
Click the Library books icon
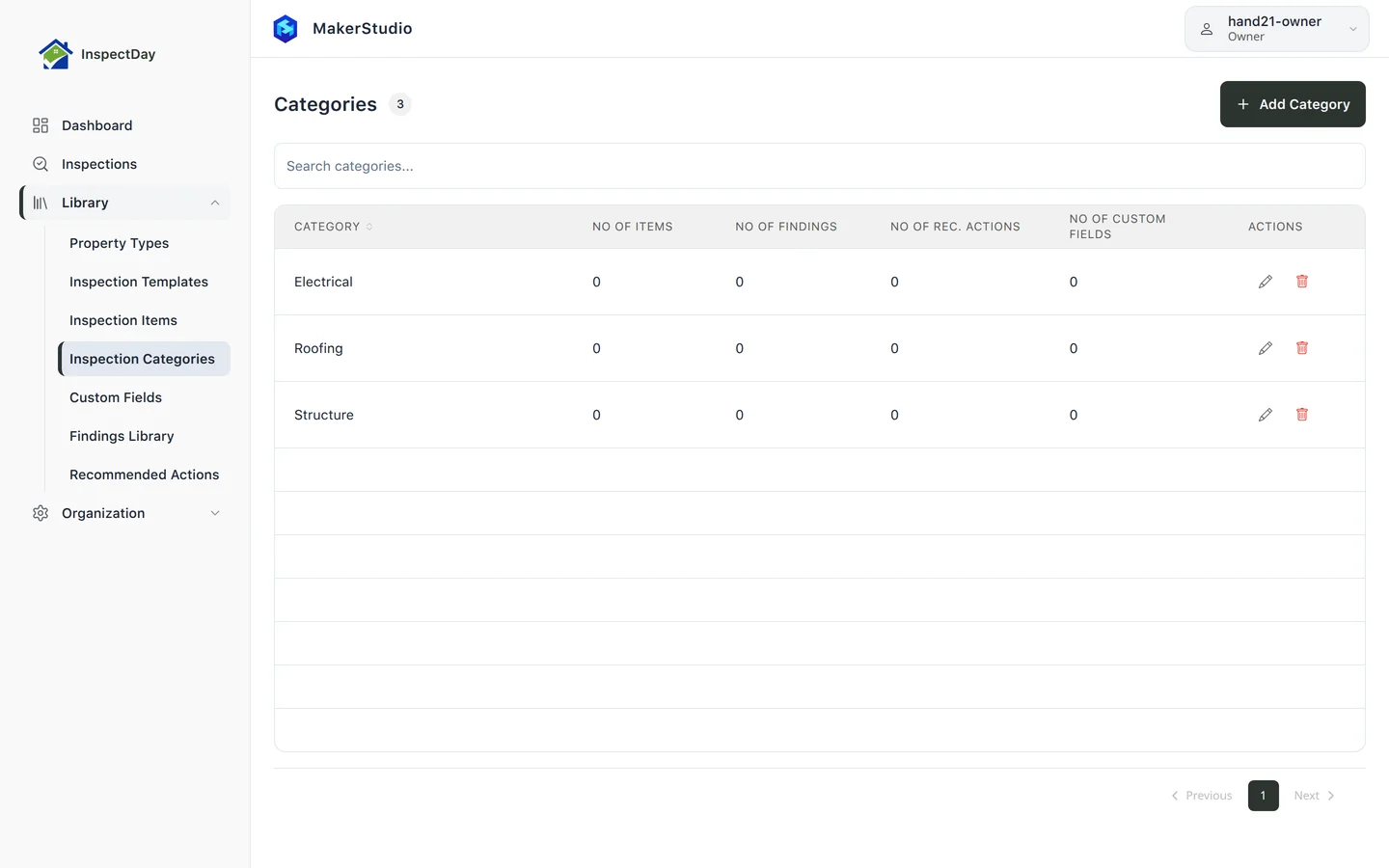pos(41,203)
